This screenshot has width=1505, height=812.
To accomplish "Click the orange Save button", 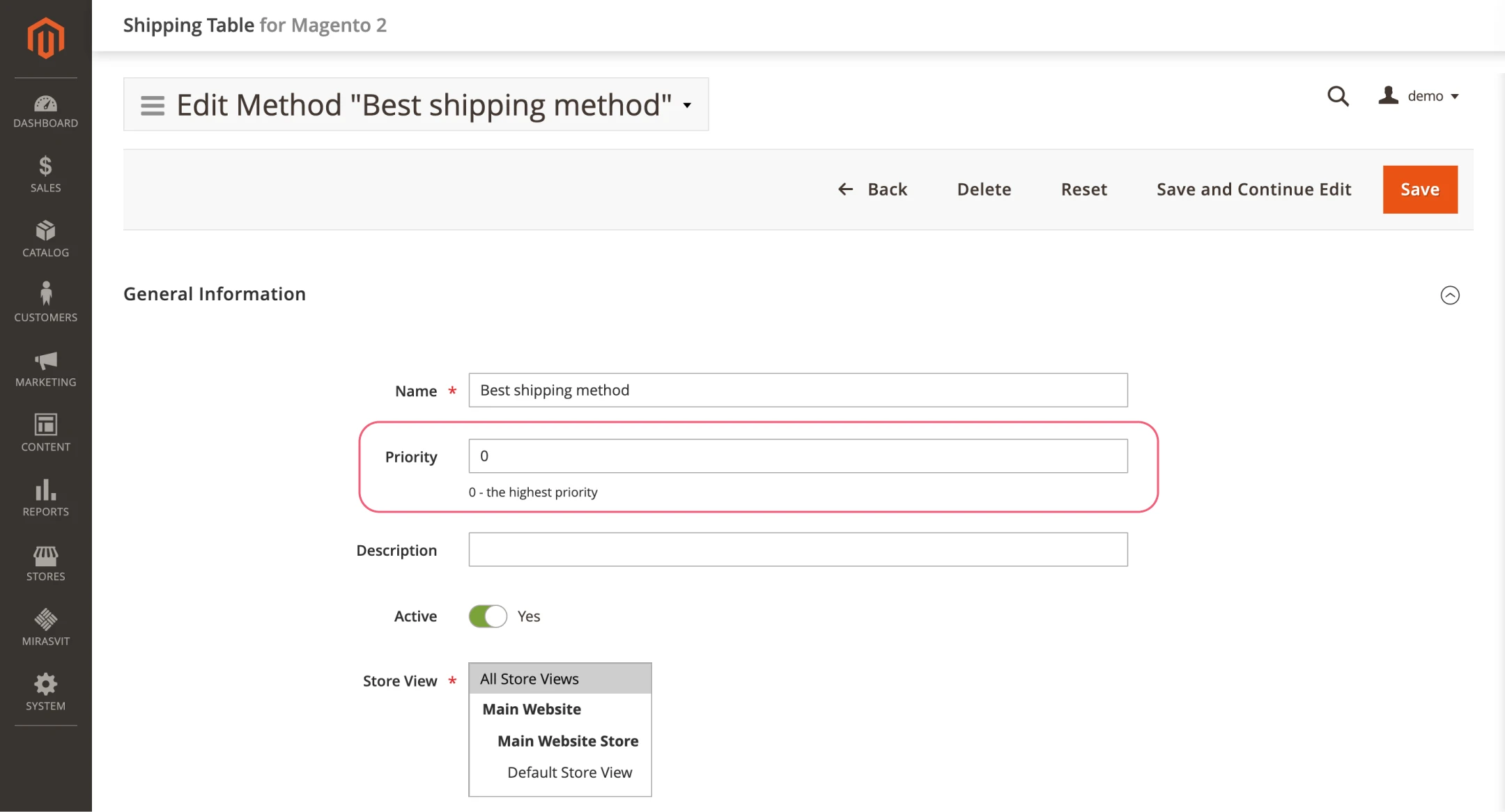I will (1420, 189).
